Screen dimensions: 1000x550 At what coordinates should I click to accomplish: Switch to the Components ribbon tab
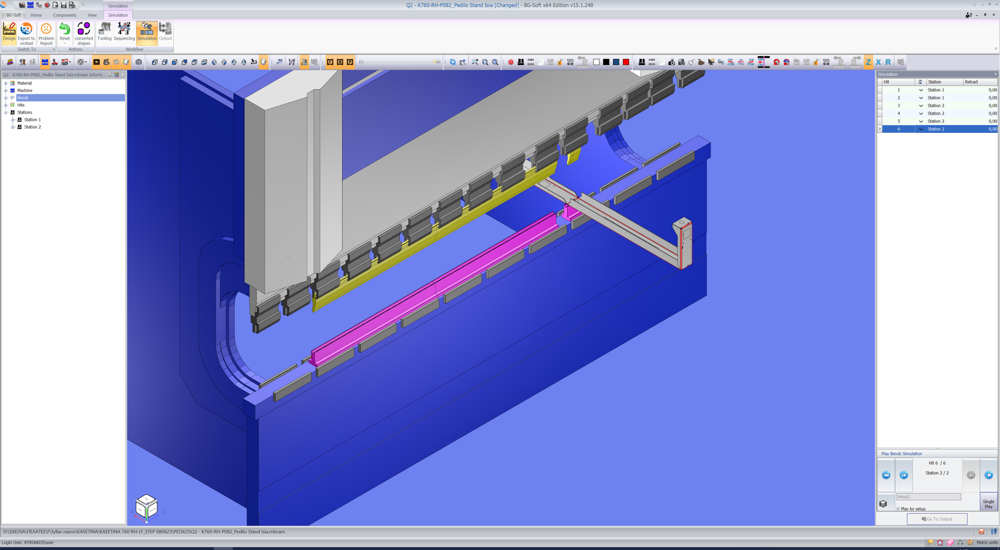pos(64,15)
